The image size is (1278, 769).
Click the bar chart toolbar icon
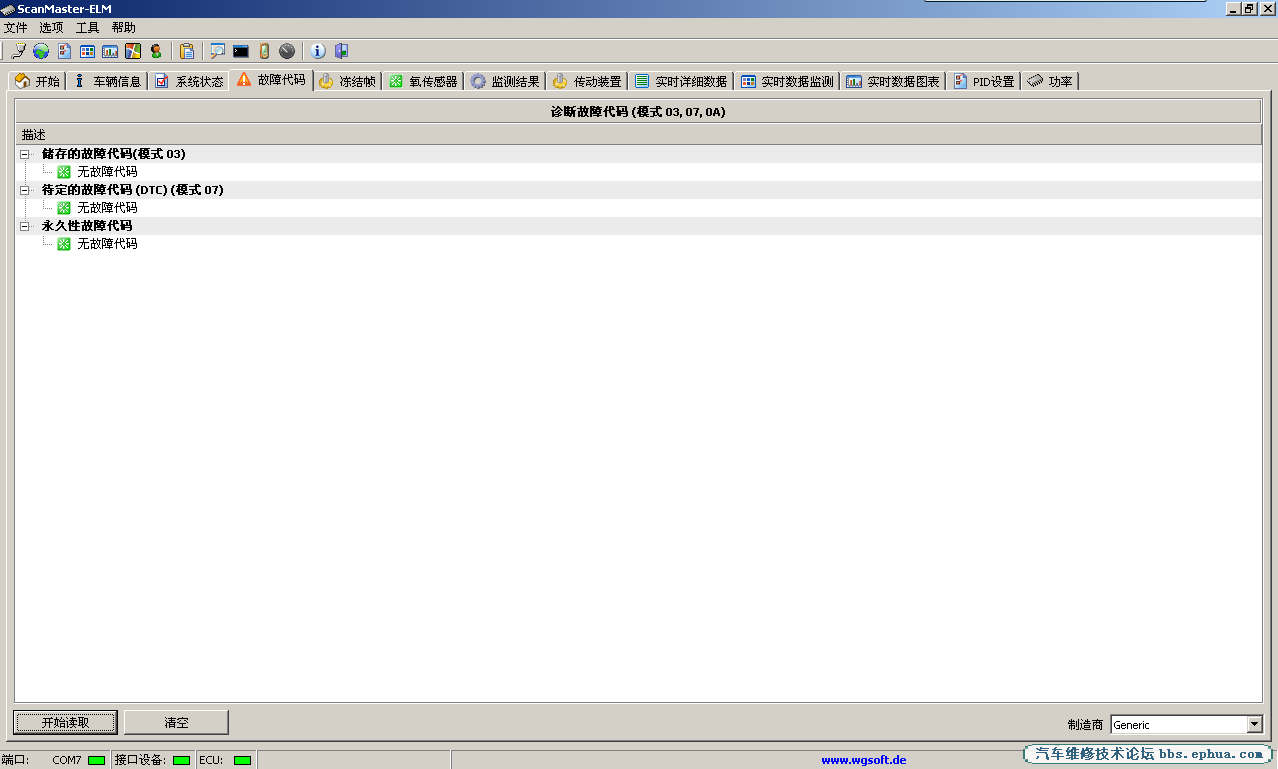click(110, 51)
